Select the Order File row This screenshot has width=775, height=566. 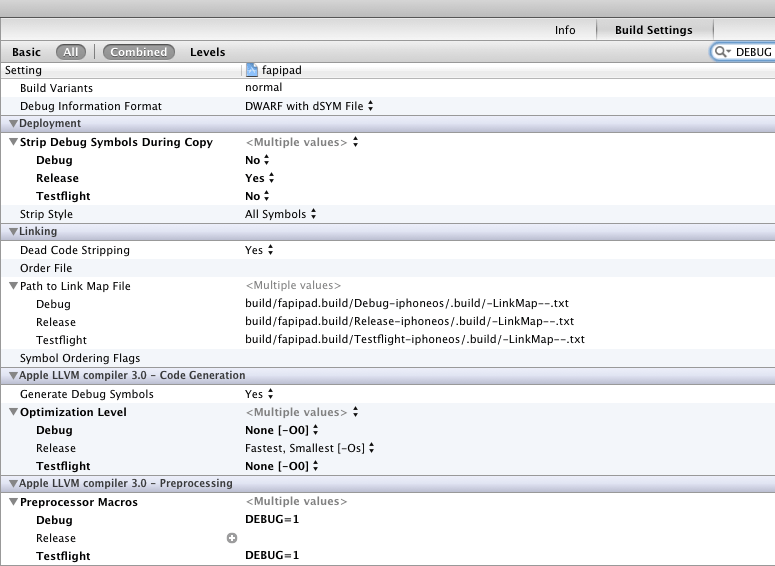click(x=388, y=268)
